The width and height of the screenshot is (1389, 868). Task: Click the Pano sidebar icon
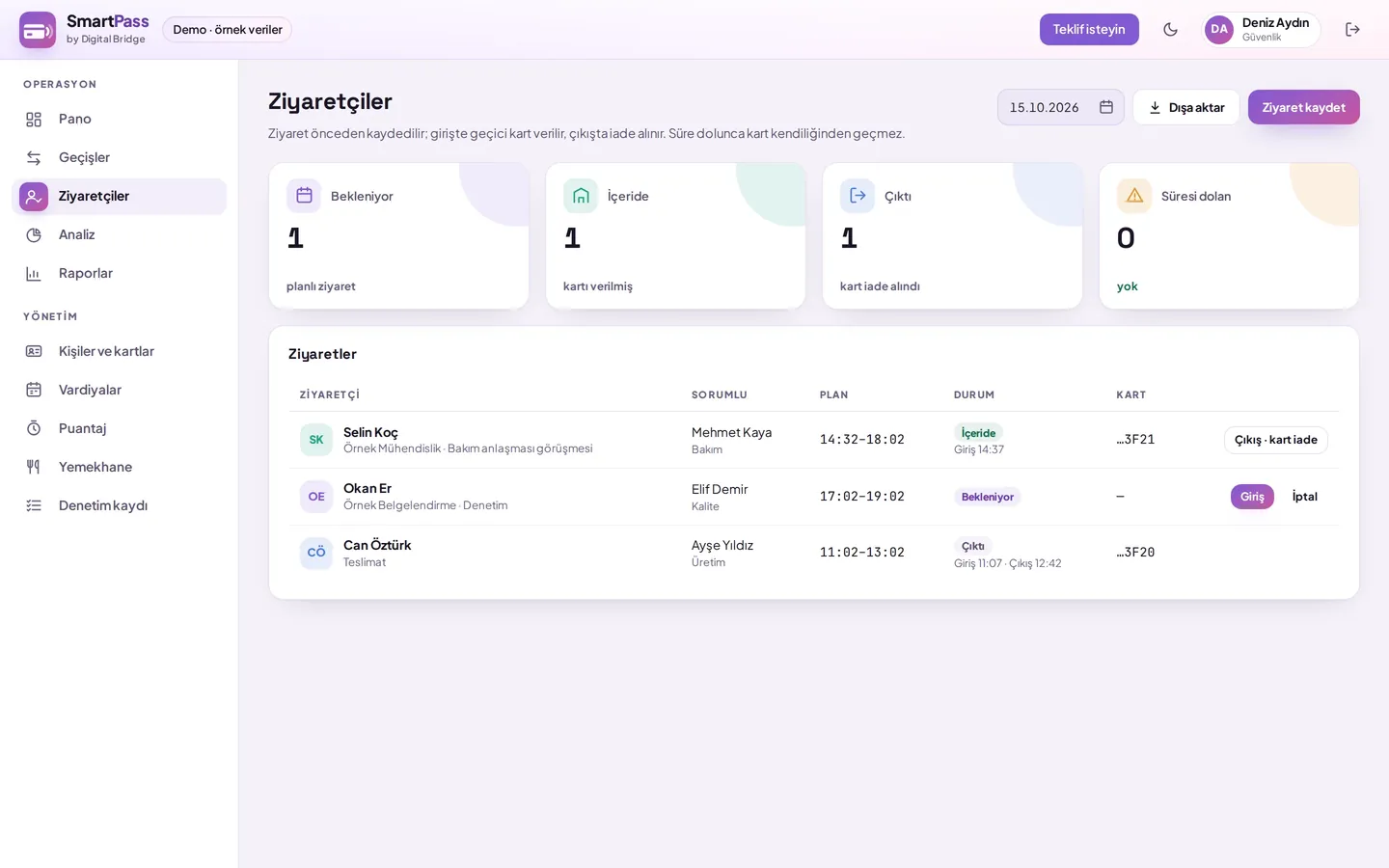tap(34, 120)
